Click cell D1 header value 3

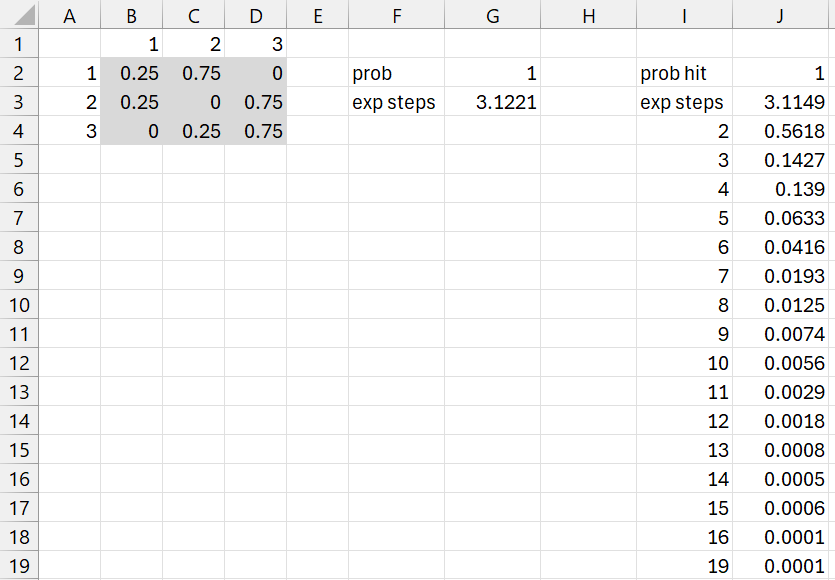tap(256, 43)
